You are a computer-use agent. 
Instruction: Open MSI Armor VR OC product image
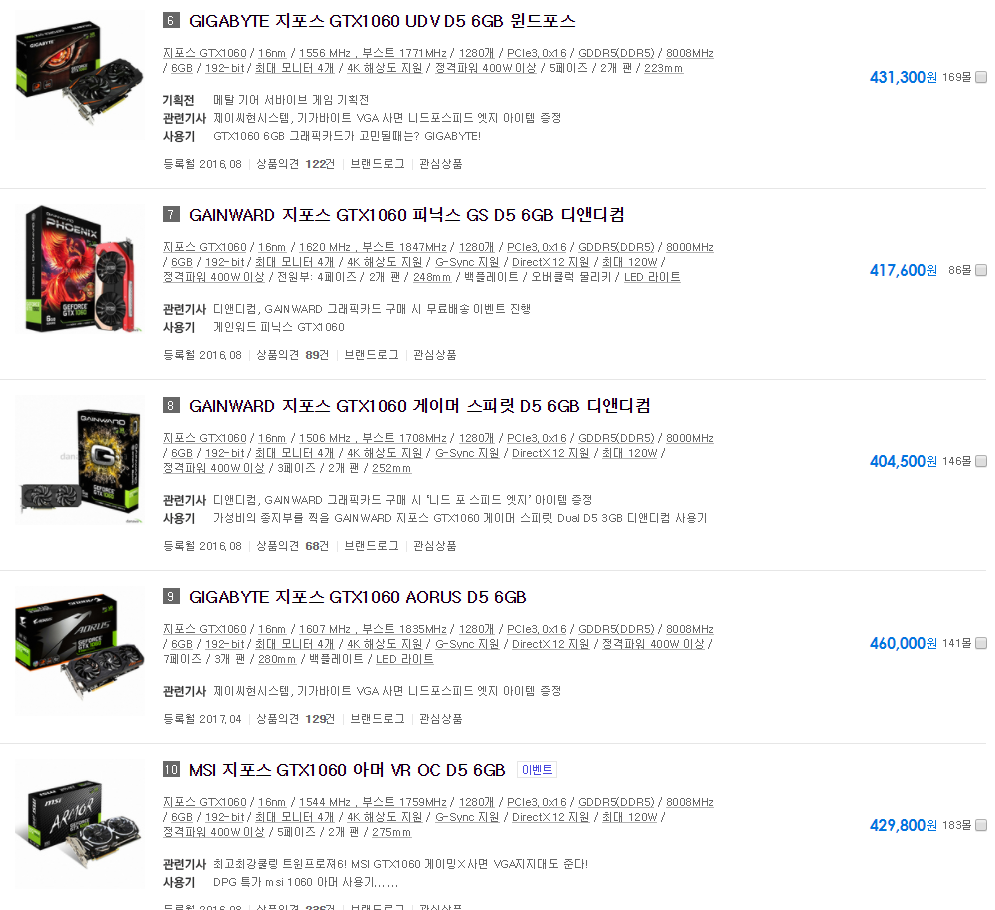(79, 824)
